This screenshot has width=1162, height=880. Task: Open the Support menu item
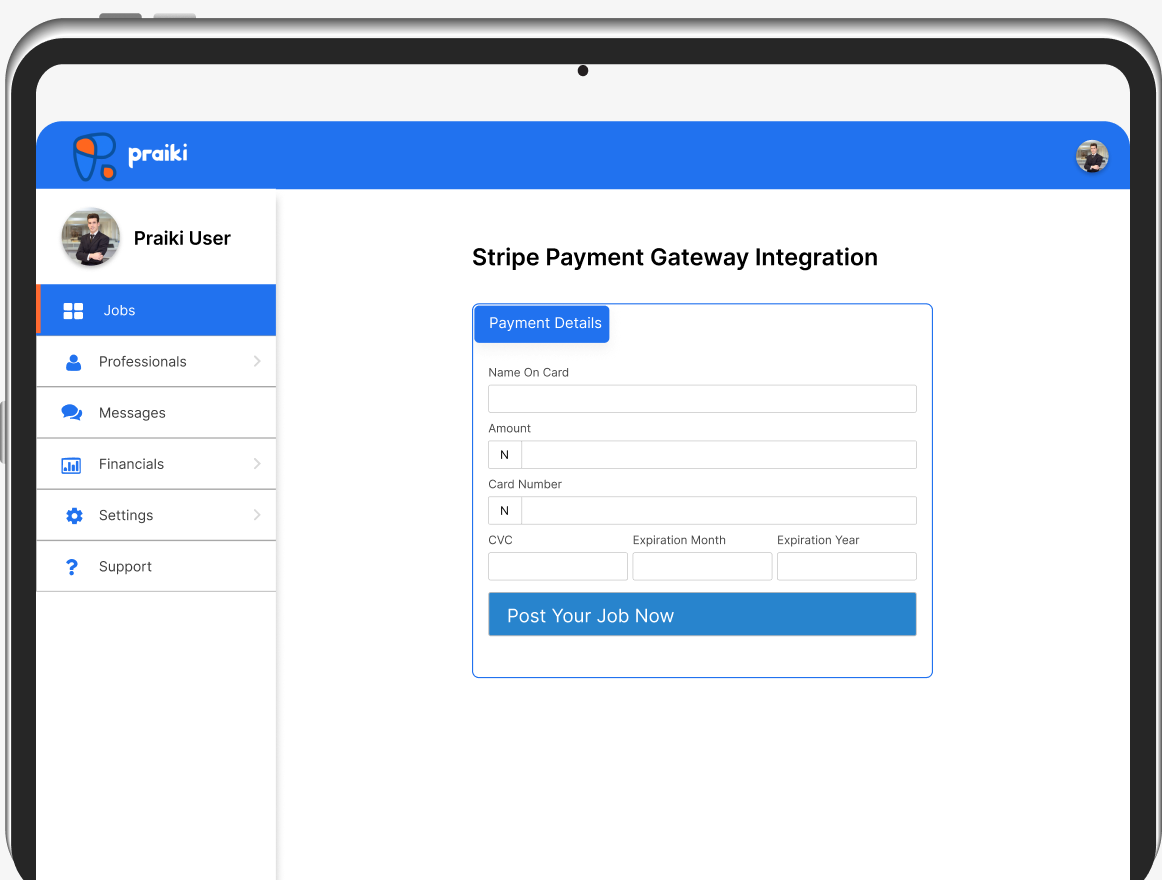156,566
